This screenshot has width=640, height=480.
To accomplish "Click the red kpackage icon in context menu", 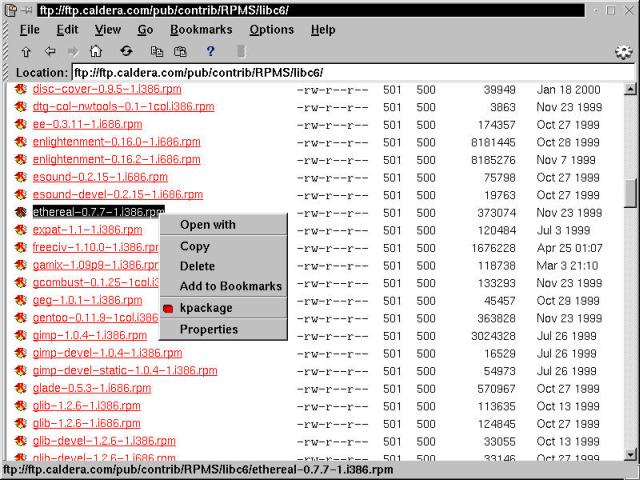I will pos(168,309).
